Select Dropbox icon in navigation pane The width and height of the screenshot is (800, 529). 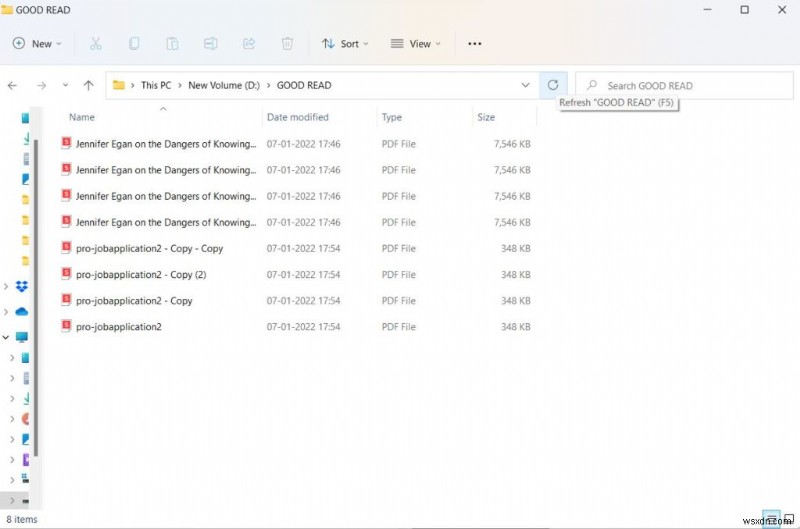pyautogui.click(x=21, y=286)
